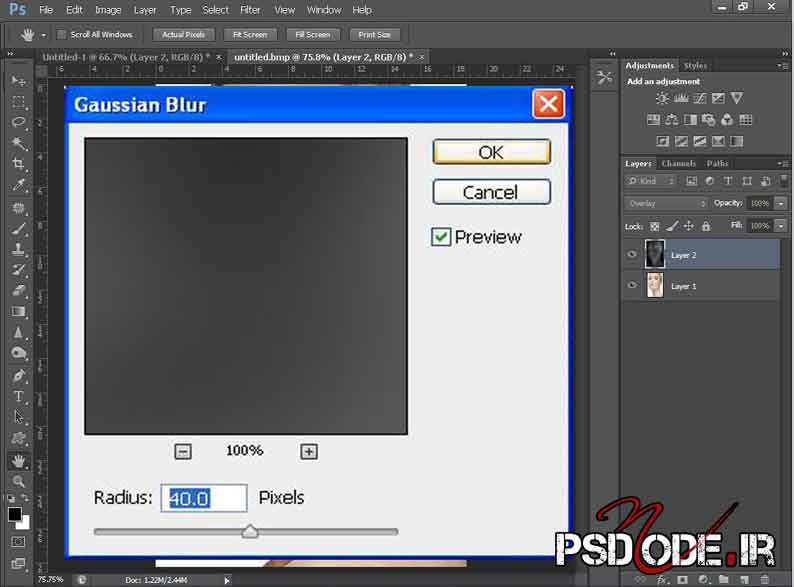Select the Lasso tool

coord(19,122)
